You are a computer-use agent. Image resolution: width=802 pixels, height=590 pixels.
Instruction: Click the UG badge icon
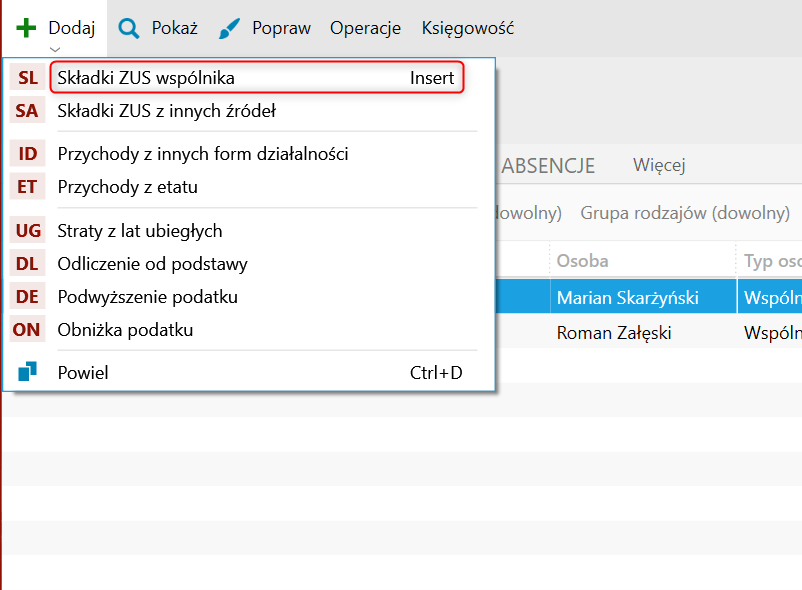[x=27, y=231]
